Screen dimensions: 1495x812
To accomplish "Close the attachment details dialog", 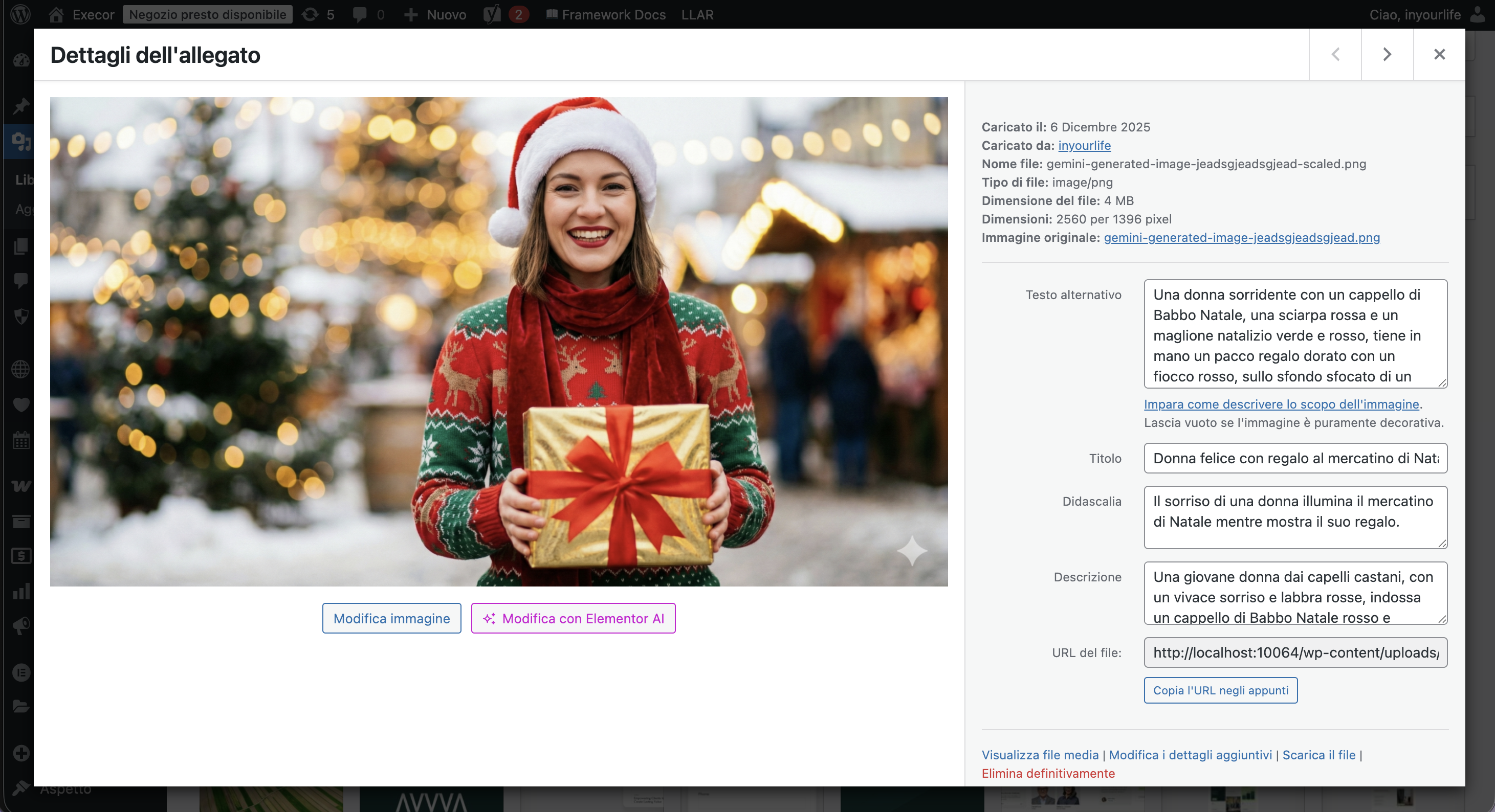I will click(x=1439, y=55).
